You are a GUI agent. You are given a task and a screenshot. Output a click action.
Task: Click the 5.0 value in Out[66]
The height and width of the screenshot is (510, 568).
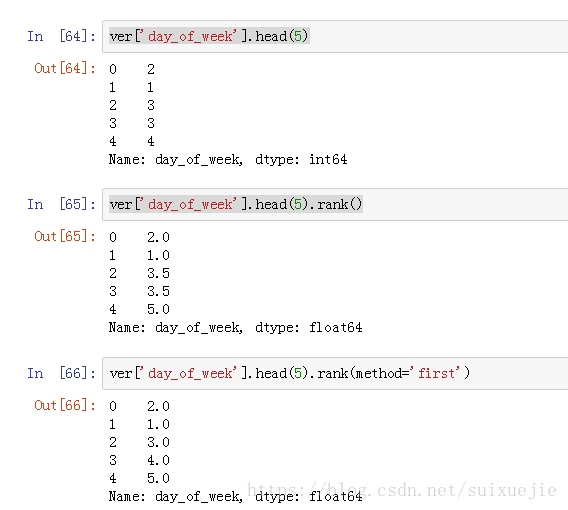(158, 478)
